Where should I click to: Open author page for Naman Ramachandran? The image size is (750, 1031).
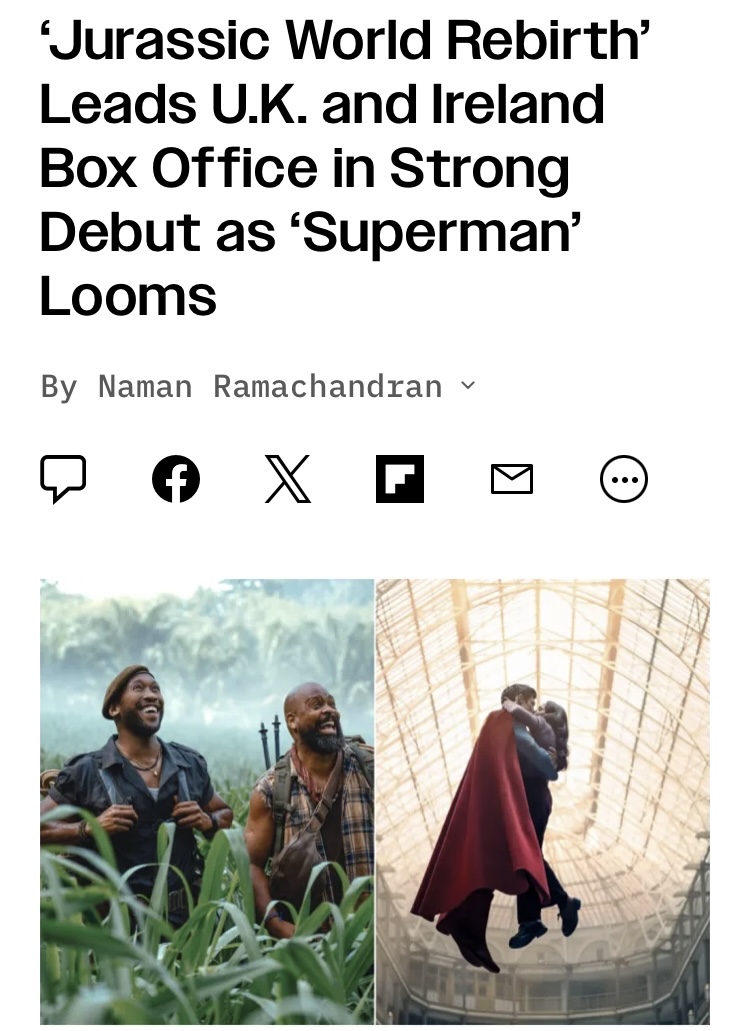click(x=270, y=386)
